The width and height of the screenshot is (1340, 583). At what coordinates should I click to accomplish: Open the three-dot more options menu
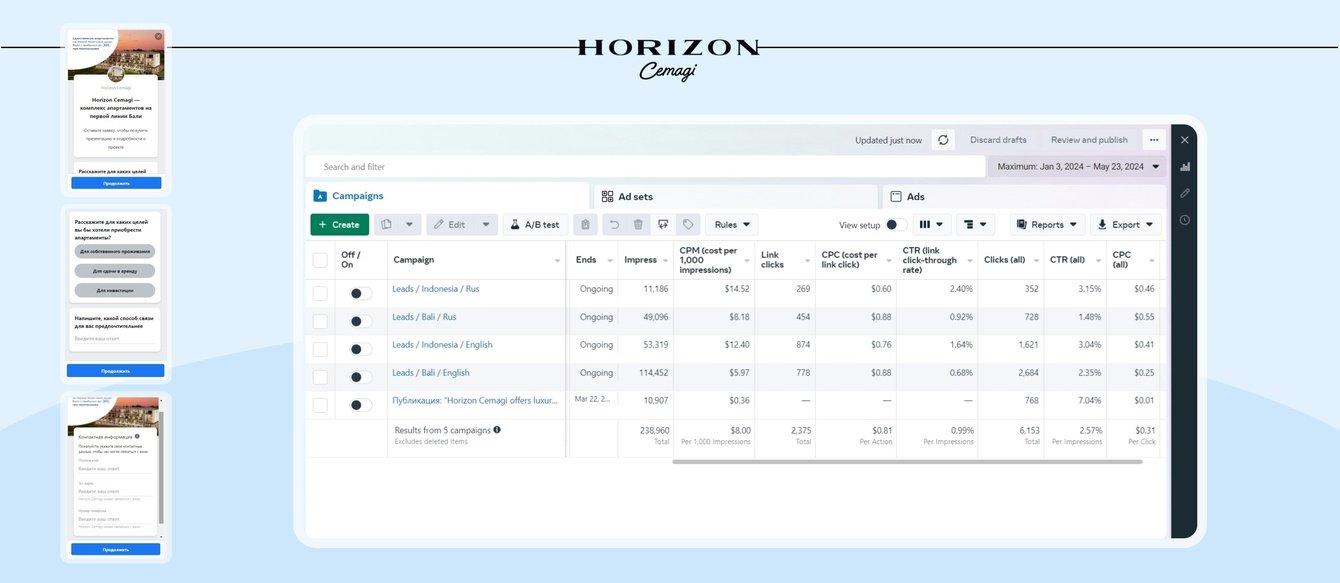coord(1154,140)
